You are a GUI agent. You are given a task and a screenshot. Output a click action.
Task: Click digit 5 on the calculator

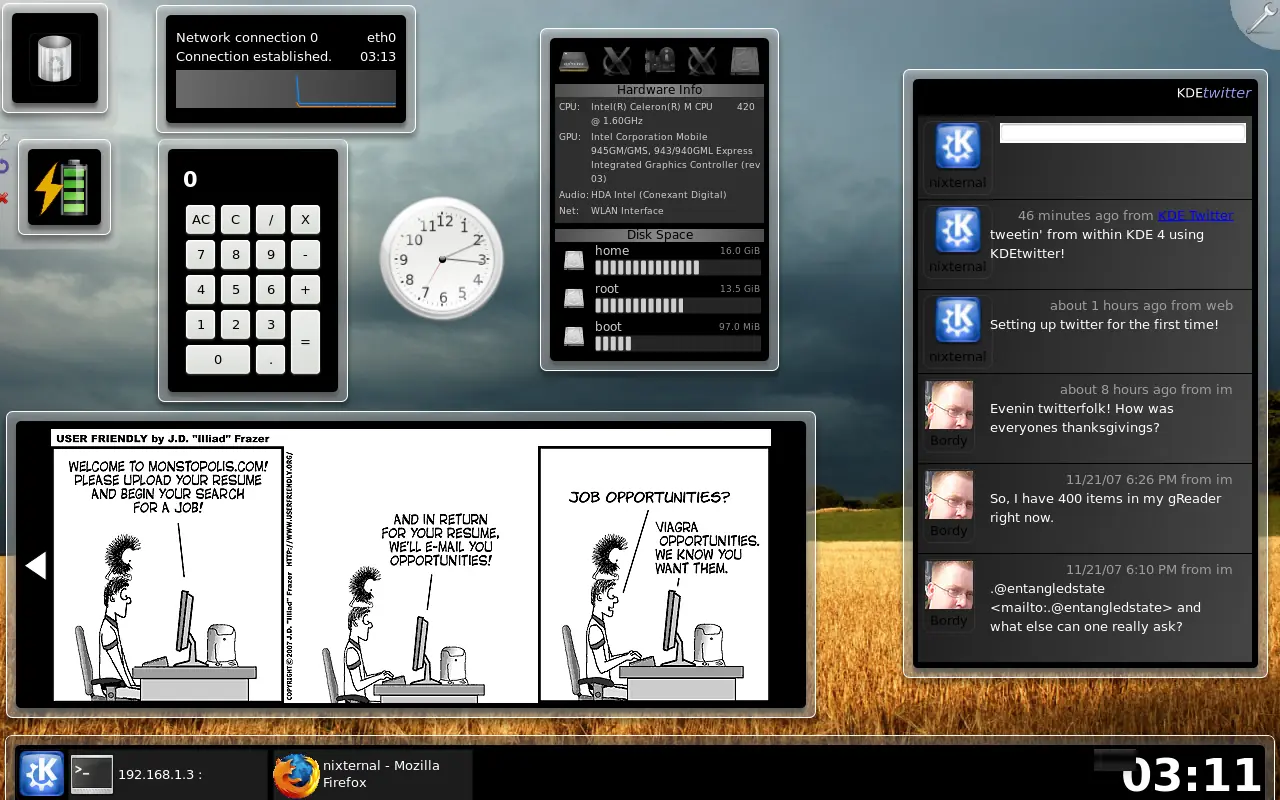[236, 290]
